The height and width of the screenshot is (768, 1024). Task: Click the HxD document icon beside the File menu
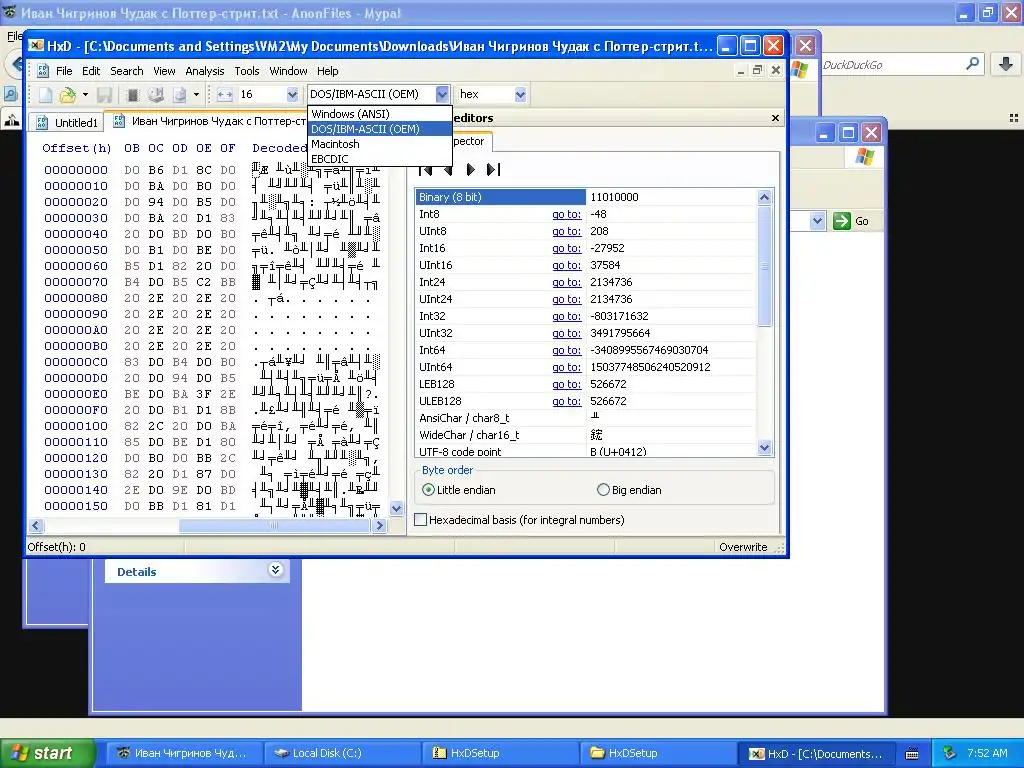point(42,71)
